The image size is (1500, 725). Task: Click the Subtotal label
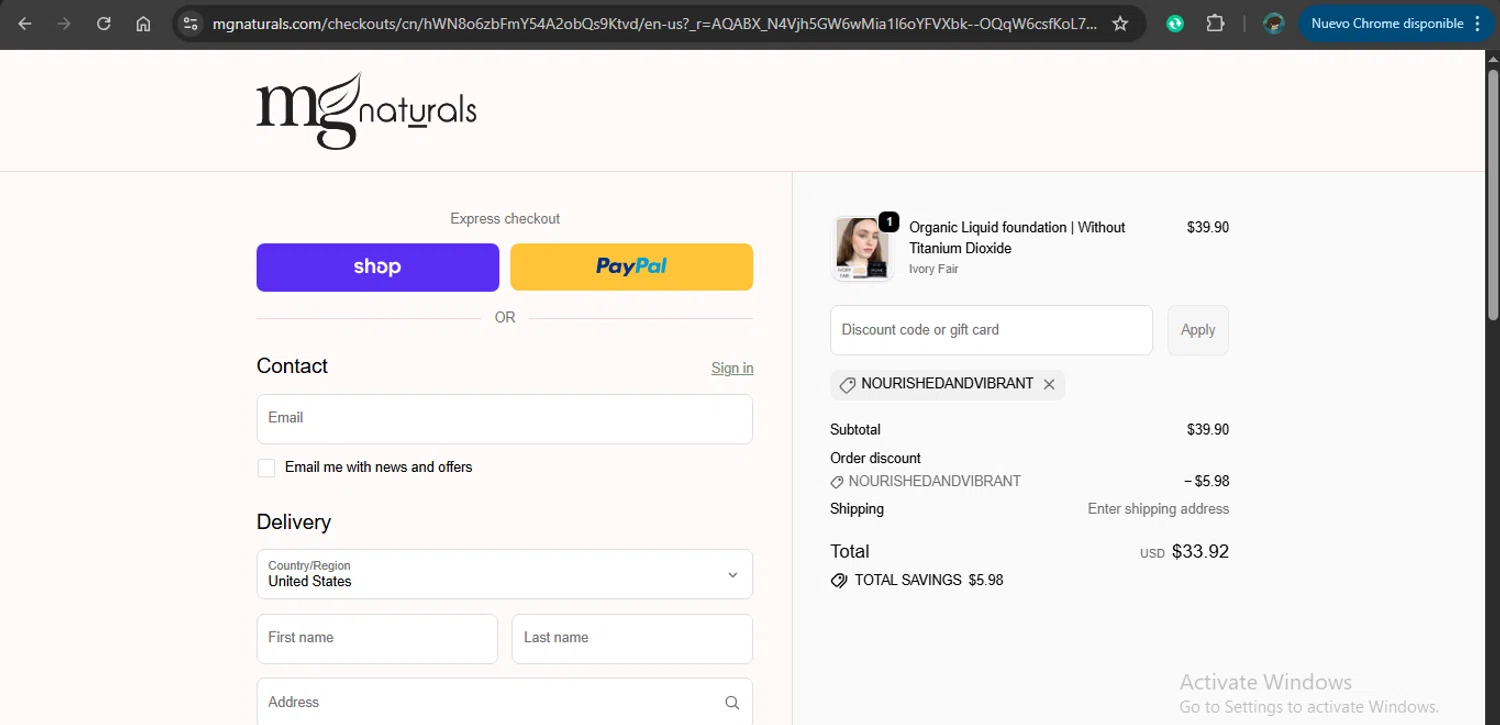pyautogui.click(x=855, y=430)
